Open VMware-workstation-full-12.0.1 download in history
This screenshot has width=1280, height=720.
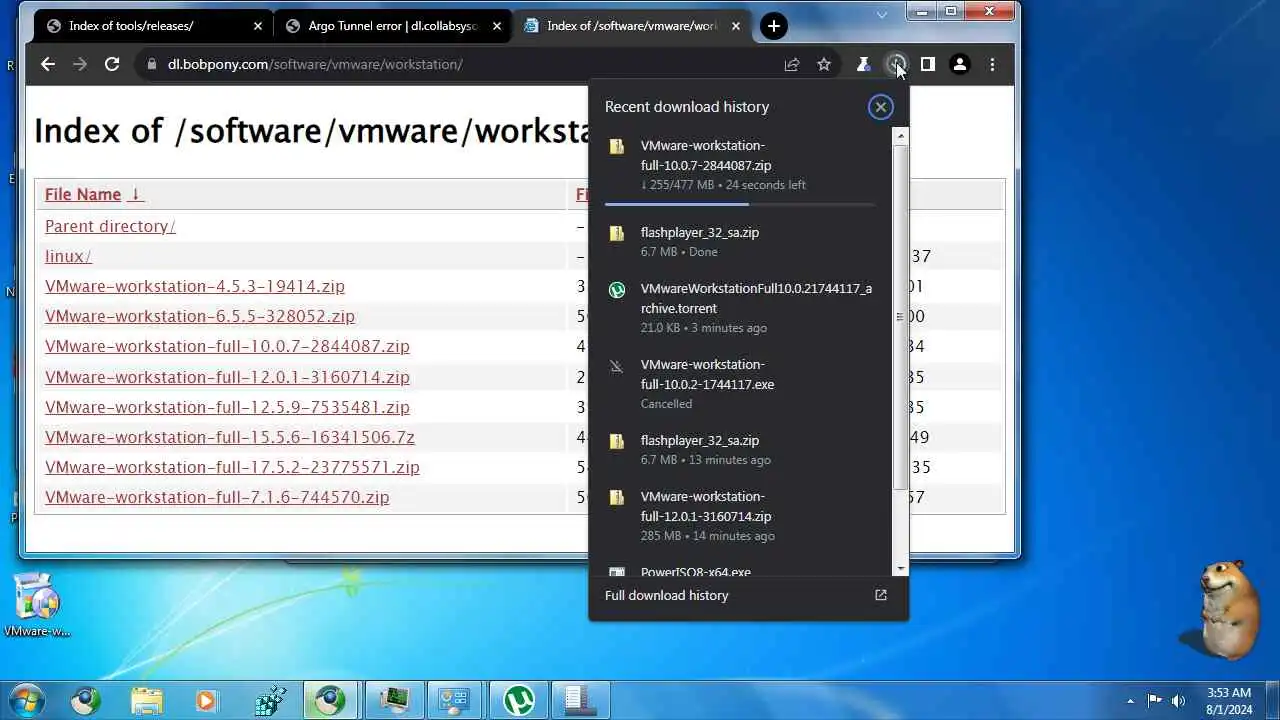(x=740, y=516)
